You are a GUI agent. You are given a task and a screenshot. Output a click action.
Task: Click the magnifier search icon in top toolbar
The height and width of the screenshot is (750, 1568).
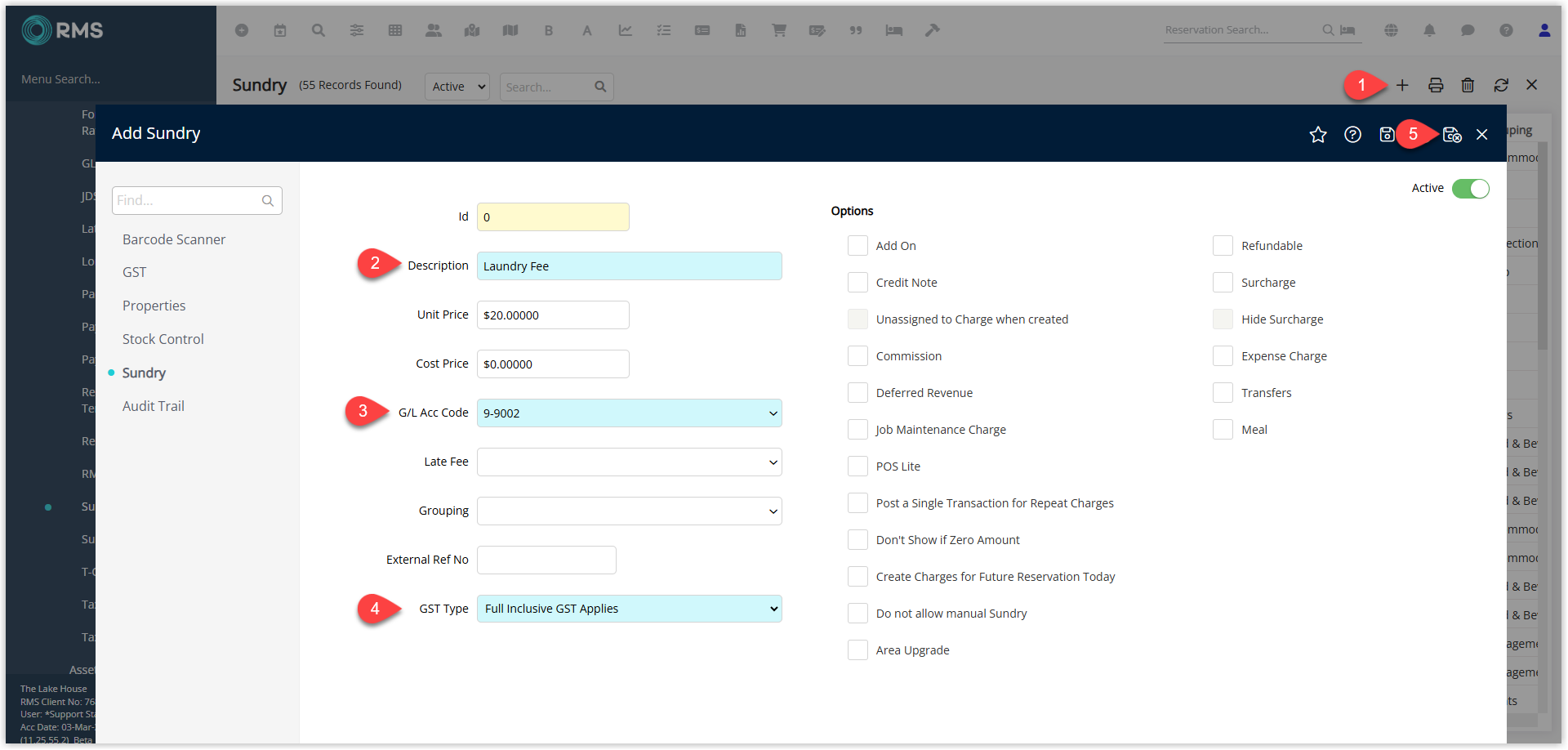(x=318, y=30)
